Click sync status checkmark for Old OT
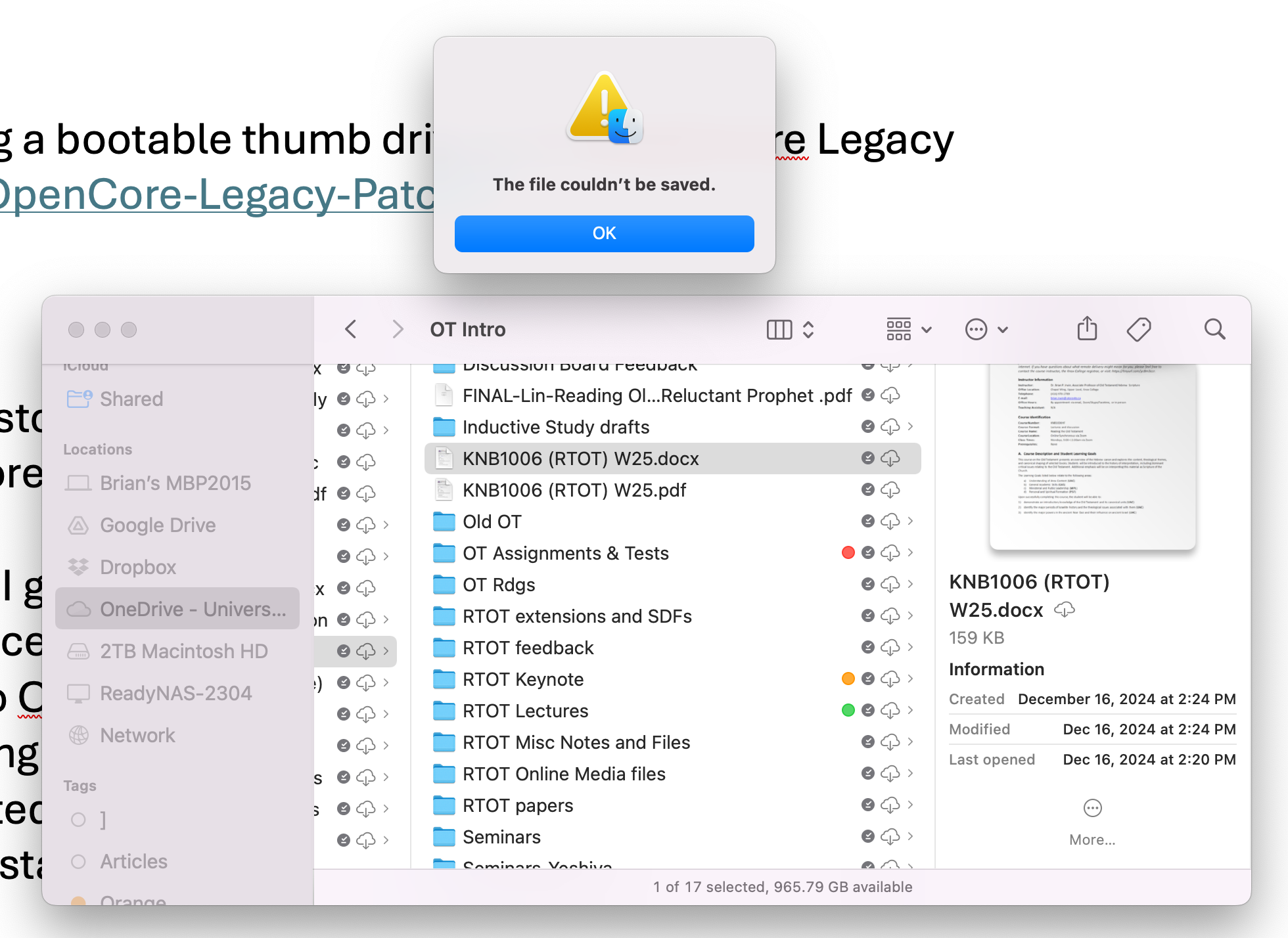Screen dimensions: 1288x938 click(x=867, y=522)
